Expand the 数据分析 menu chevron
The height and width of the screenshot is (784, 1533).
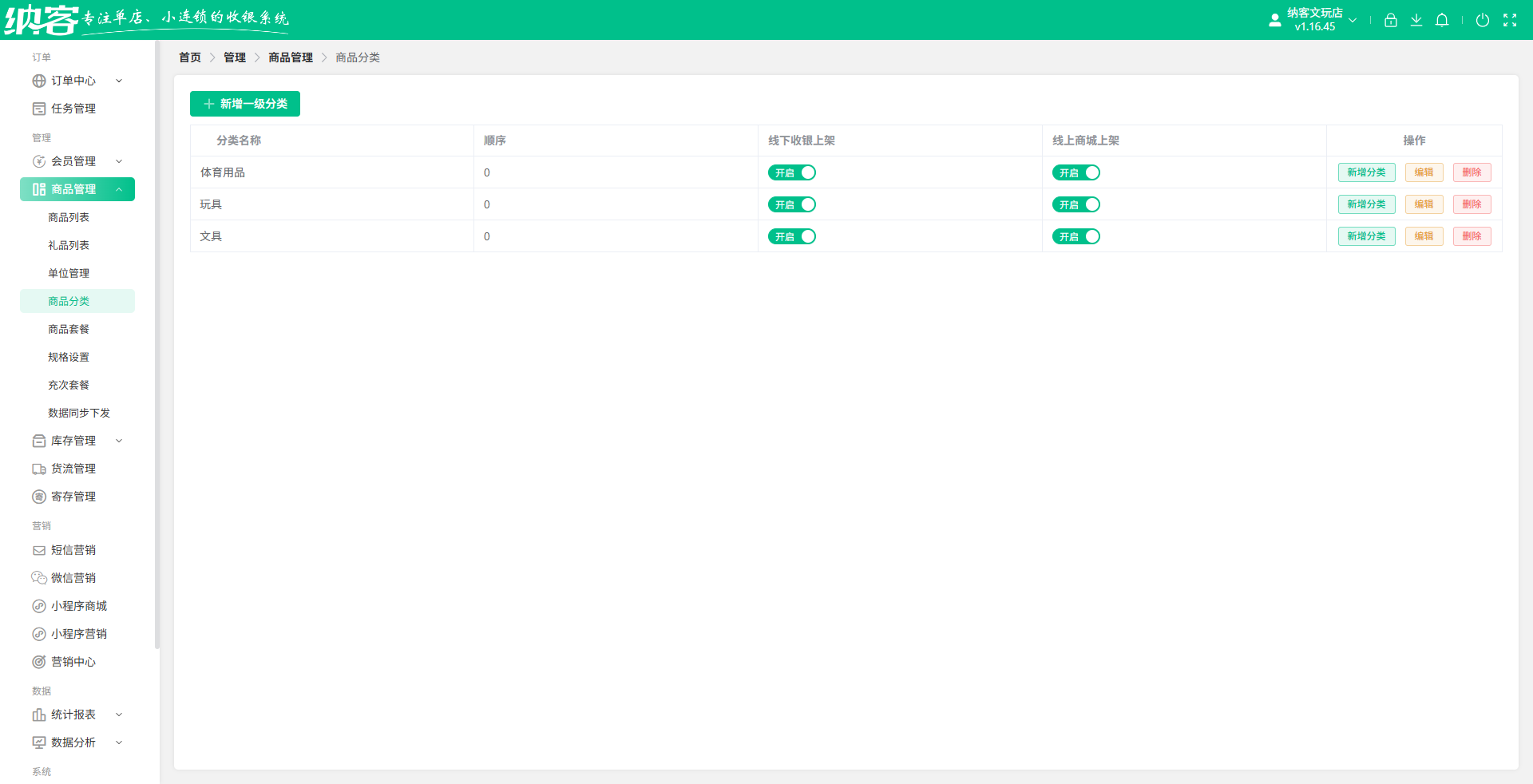(119, 742)
